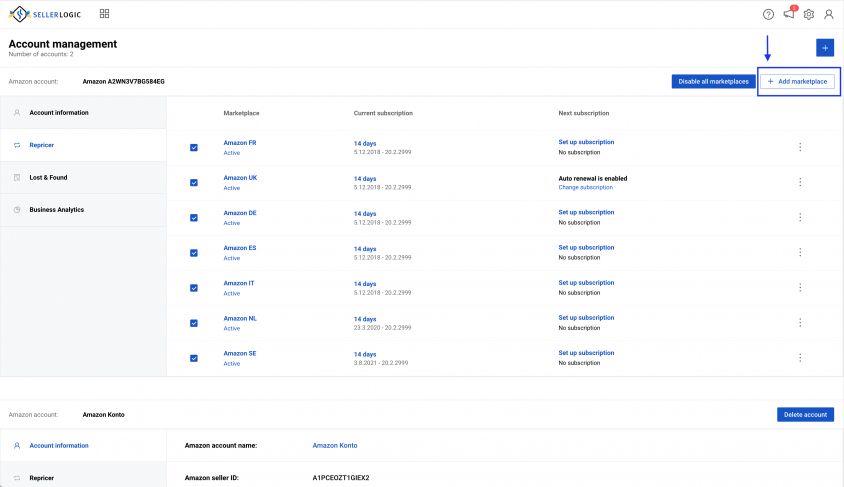Screen dimensions: 844x487
Task: Click the Add marketplace button
Action: point(797,81)
